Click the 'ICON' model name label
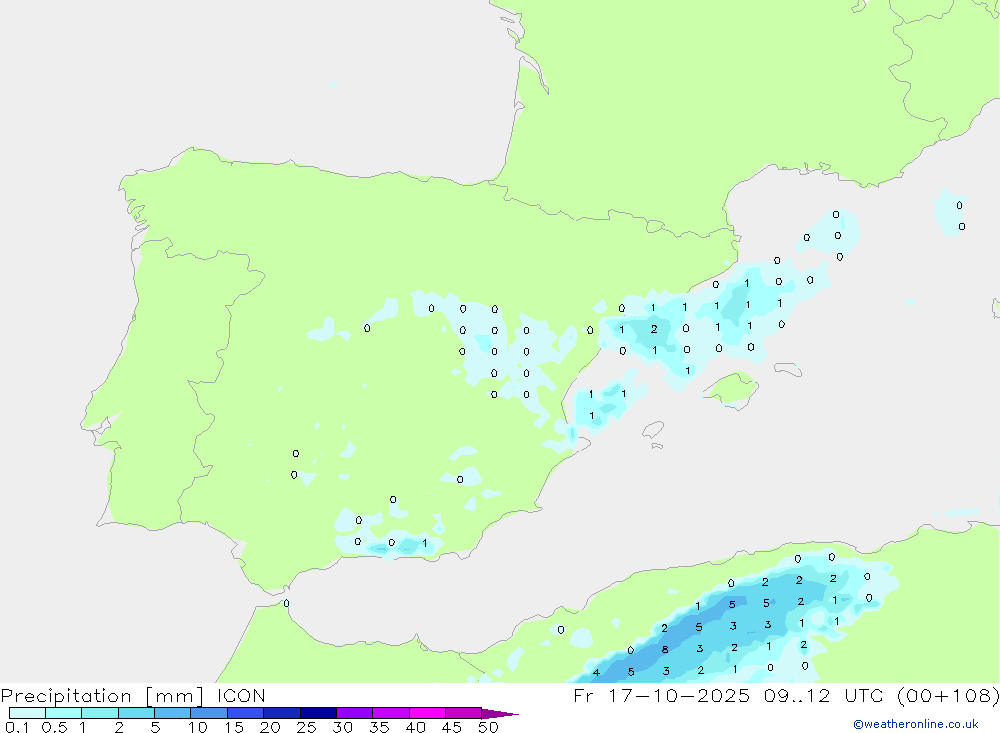 pos(241,695)
